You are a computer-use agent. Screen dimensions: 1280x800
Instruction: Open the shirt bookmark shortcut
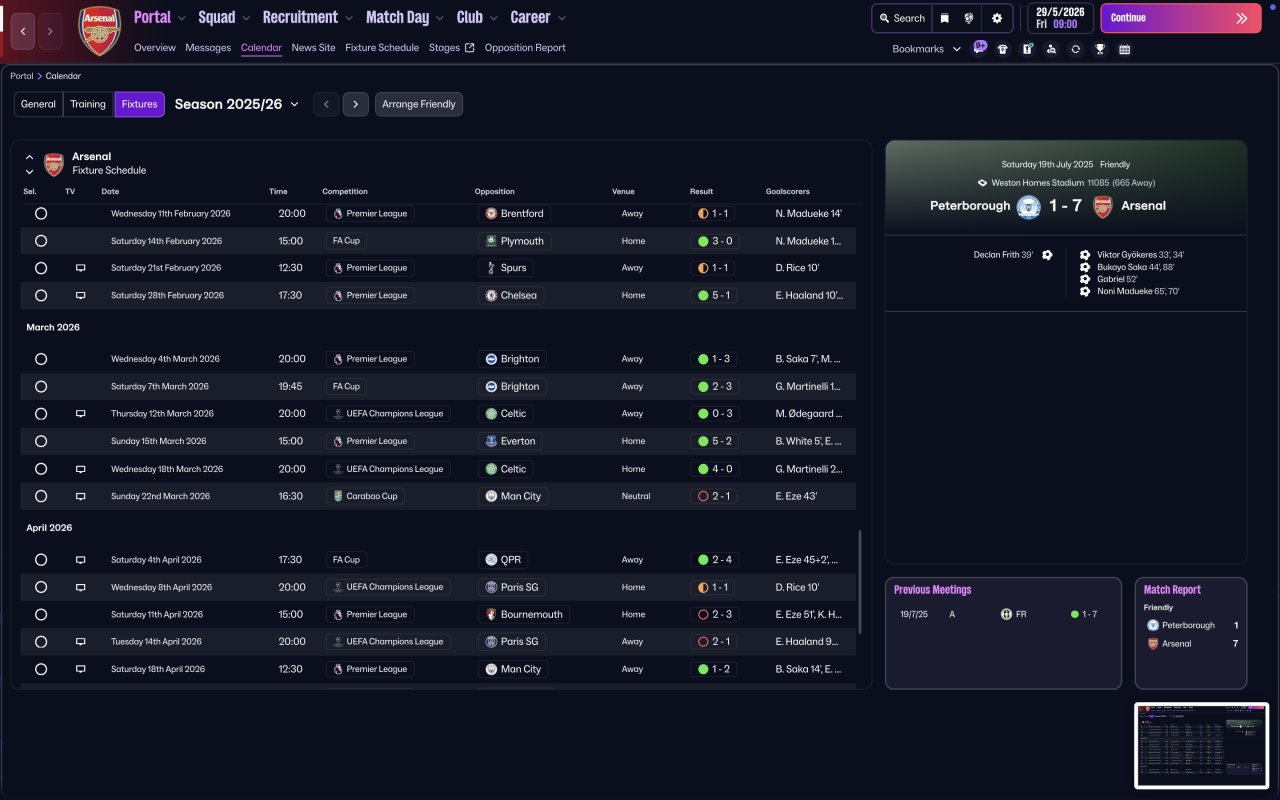[x=1003, y=49]
